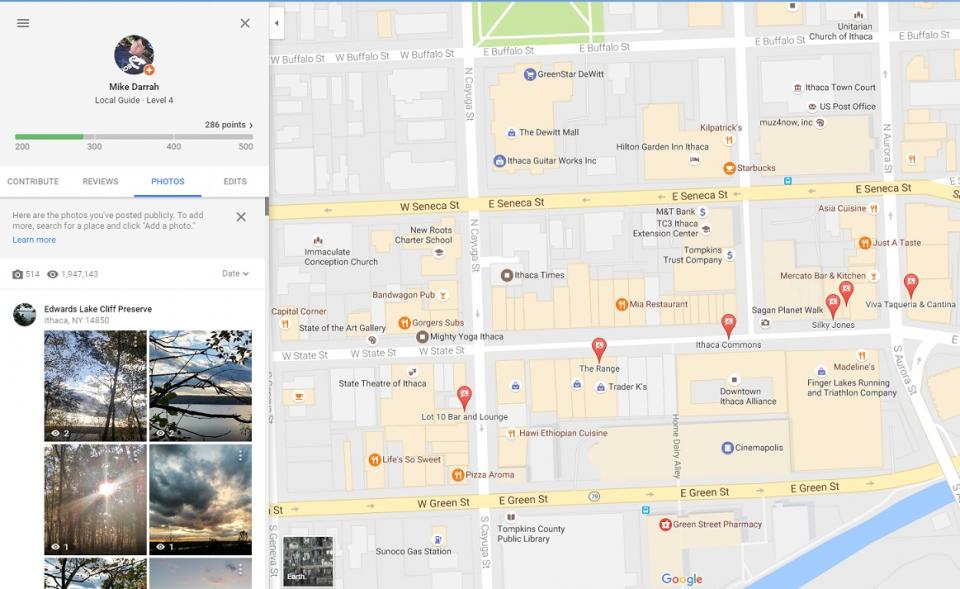Switch map to Earth satellite view

tap(309, 561)
